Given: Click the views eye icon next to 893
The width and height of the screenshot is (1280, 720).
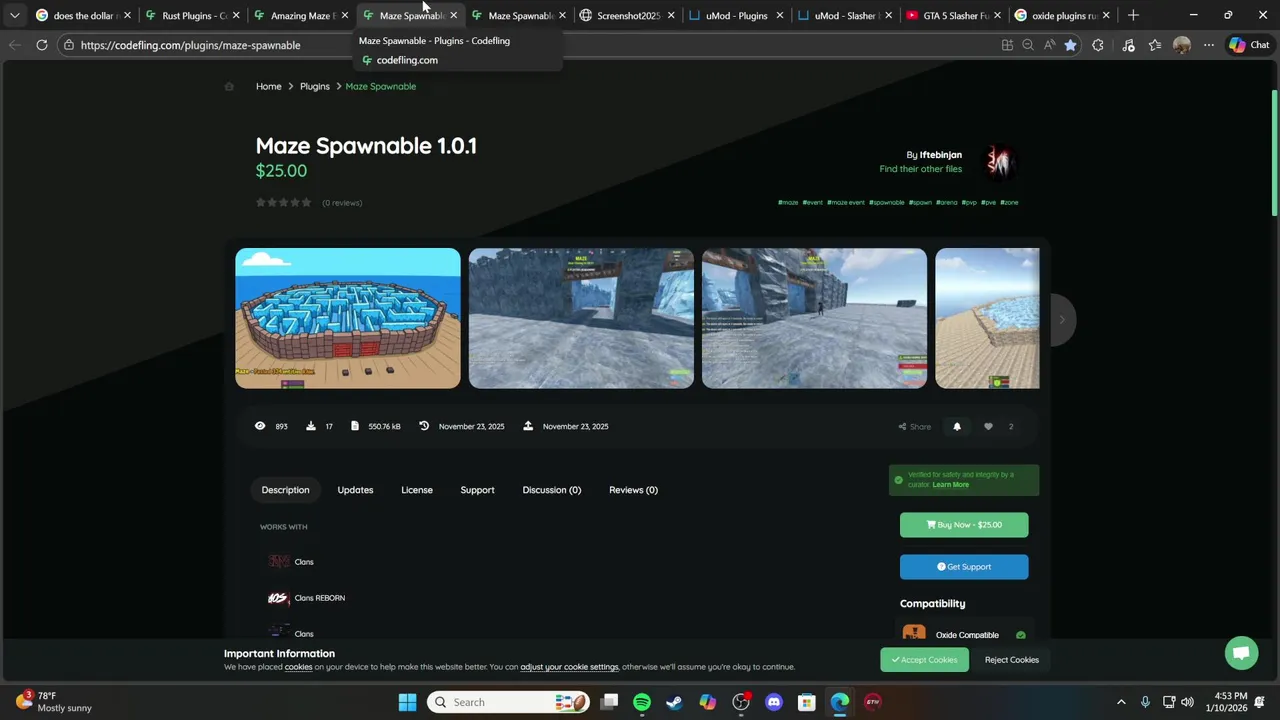Looking at the screenshot, I should click(260, 426).
